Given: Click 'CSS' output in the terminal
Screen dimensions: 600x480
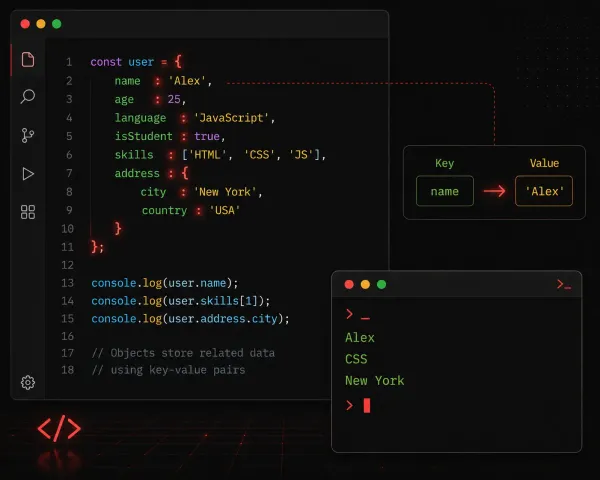Looking at the screenshot, I should (x=356, y=359).
